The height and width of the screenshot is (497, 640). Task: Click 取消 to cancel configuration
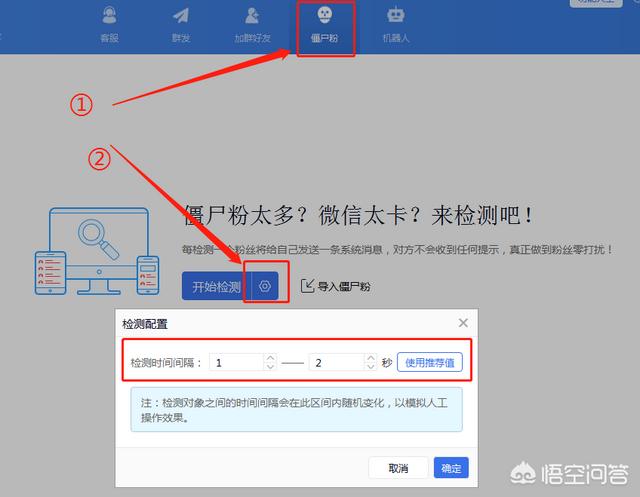(x=398, y=468)
